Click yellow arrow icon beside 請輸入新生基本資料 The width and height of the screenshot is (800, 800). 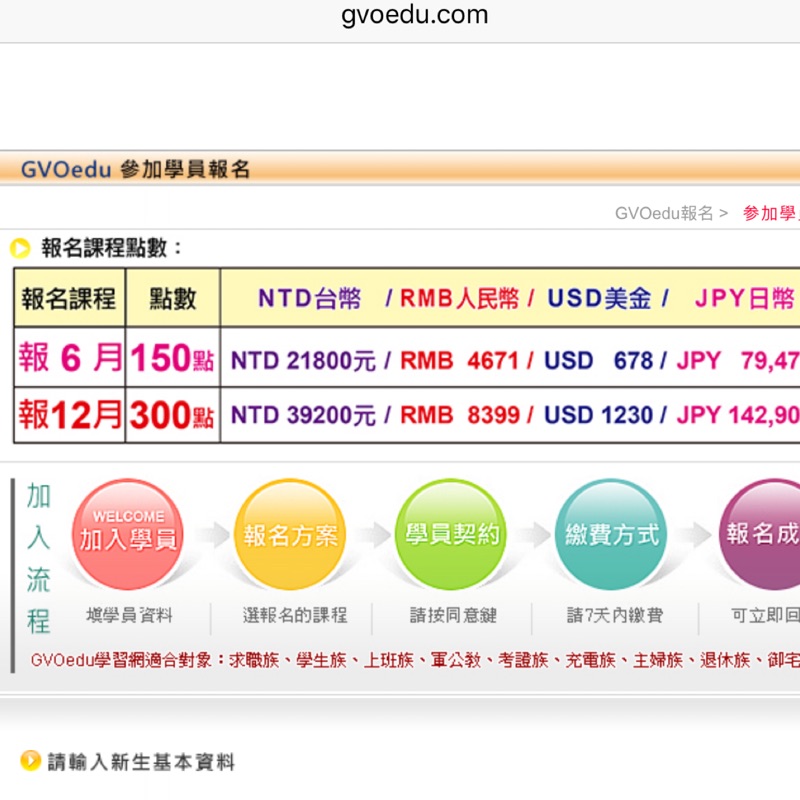[30, 761]
